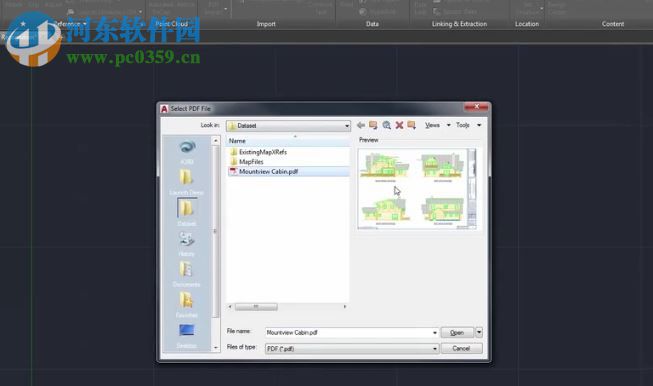Open History in places sidebar
This screenshot has width=653, height=386.
(x=187, y=244)
